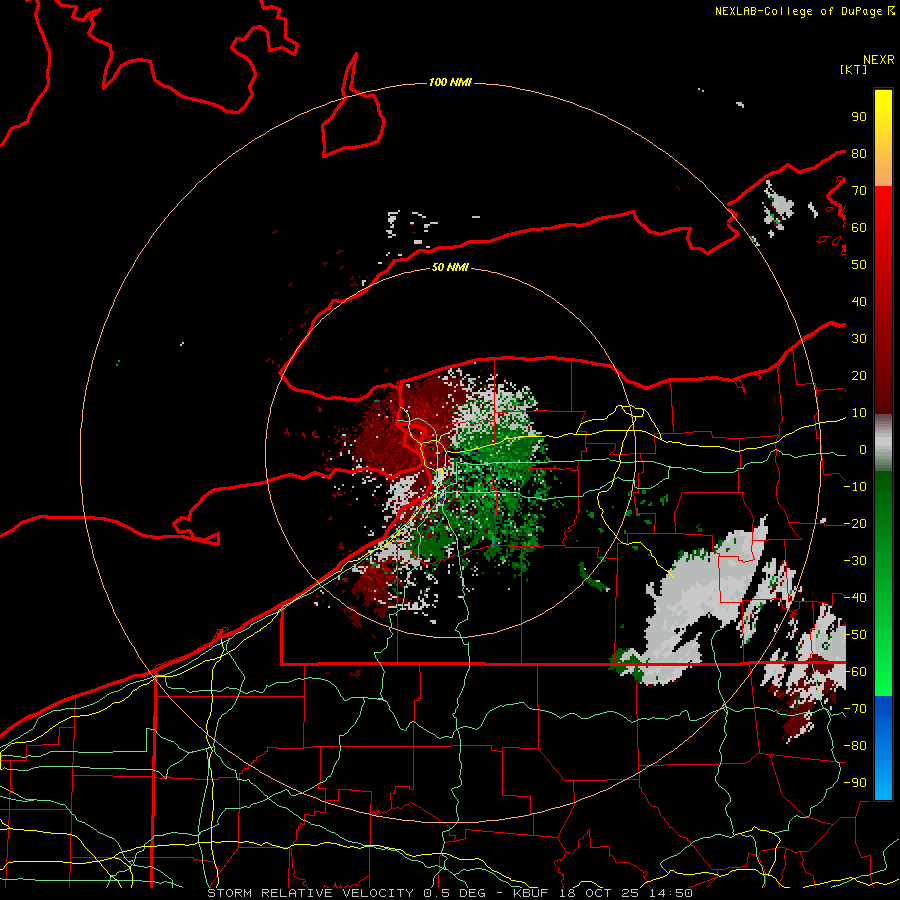Image resolution: width=900 pixels, height=900 pixels.
Task: Click the -30 value on the velocity scale
Action: (855, 561)
